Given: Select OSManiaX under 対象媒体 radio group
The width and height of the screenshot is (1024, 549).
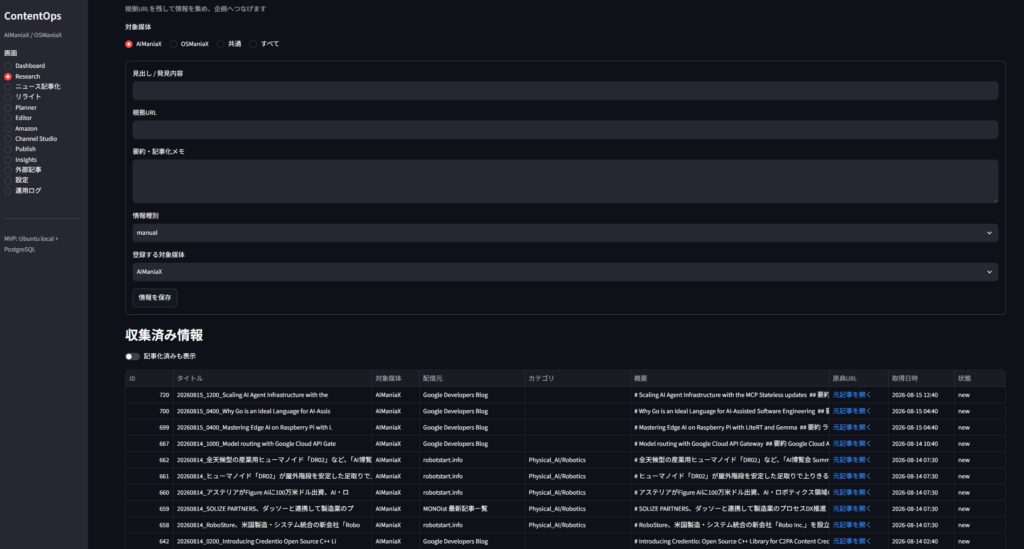Looking at the screenshot, I should pyautogui.click(x=189, y=44).
